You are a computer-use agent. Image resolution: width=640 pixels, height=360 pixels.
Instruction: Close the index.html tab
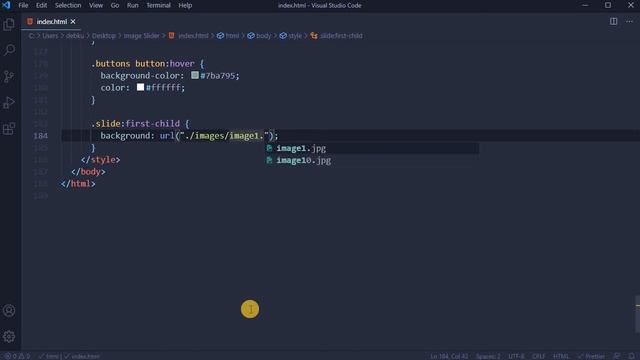(73, 22)
